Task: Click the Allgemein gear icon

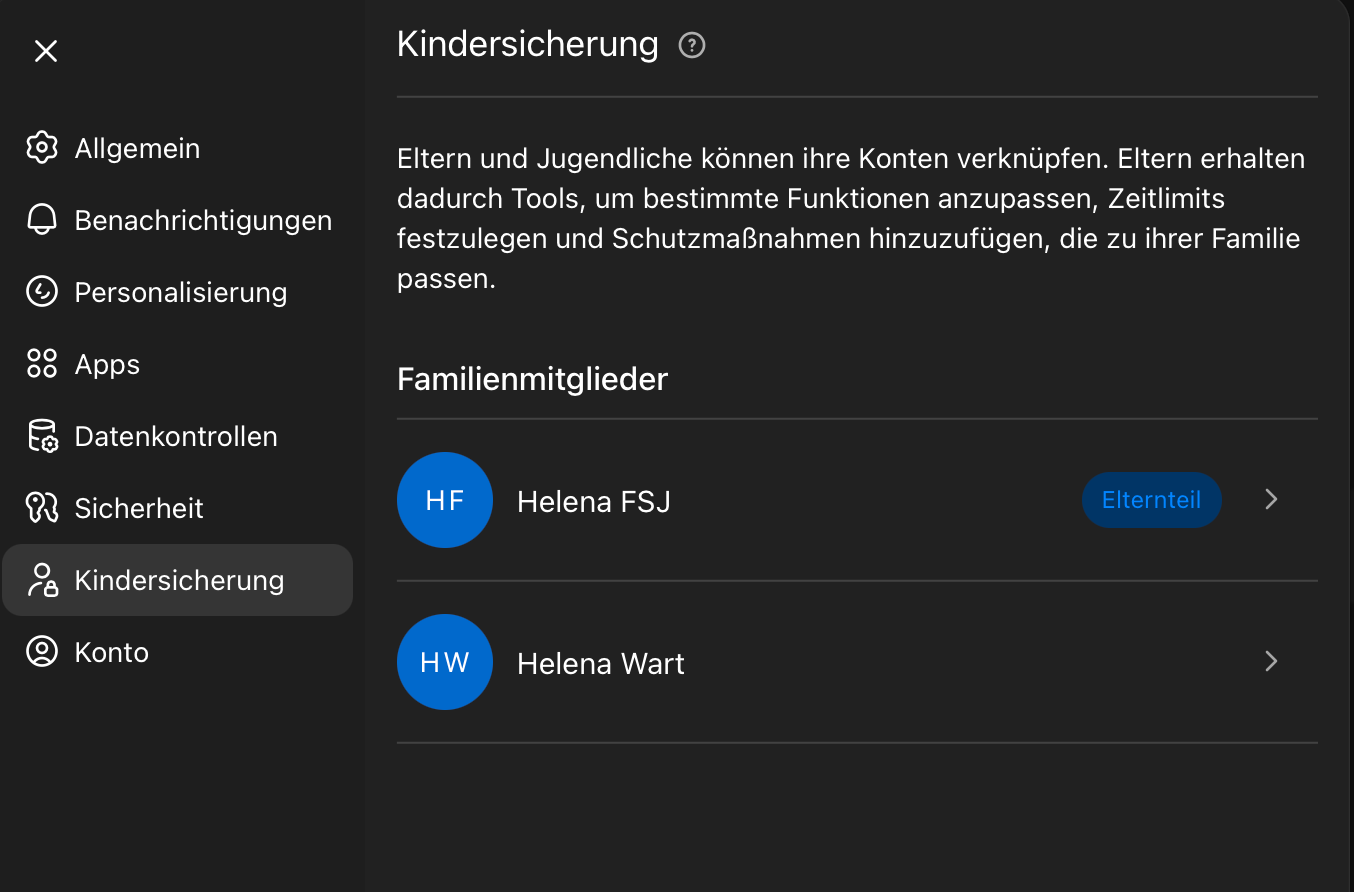Action: (42, 148)
